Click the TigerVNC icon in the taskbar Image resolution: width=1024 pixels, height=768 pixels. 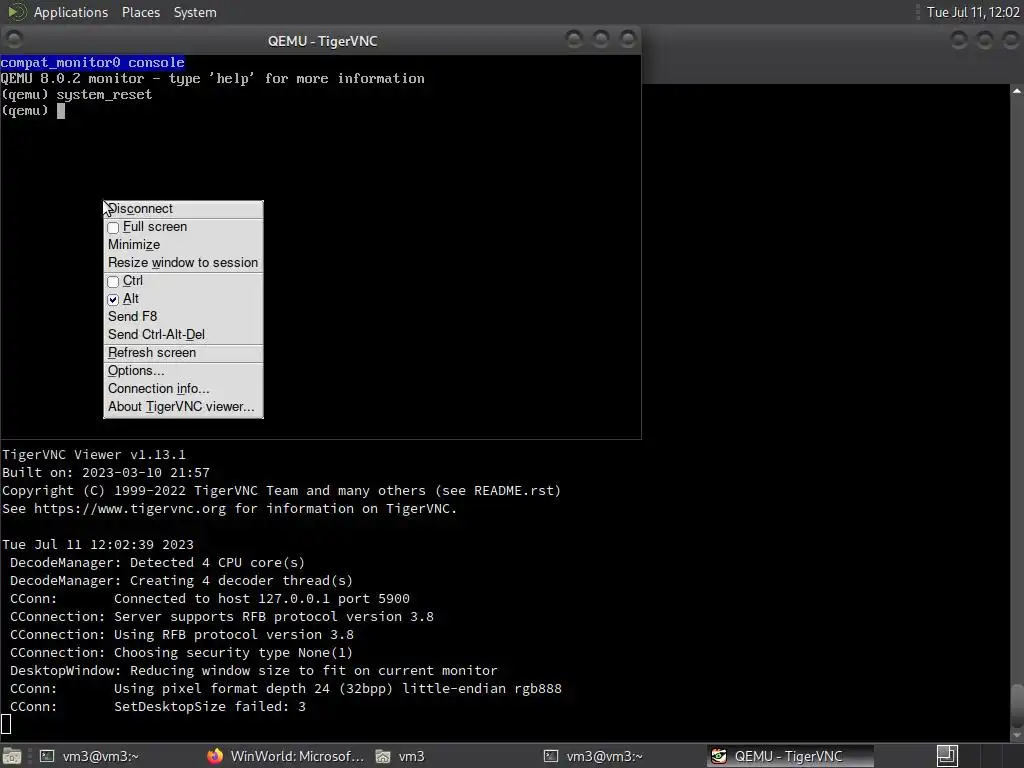(x=719, y=756)
